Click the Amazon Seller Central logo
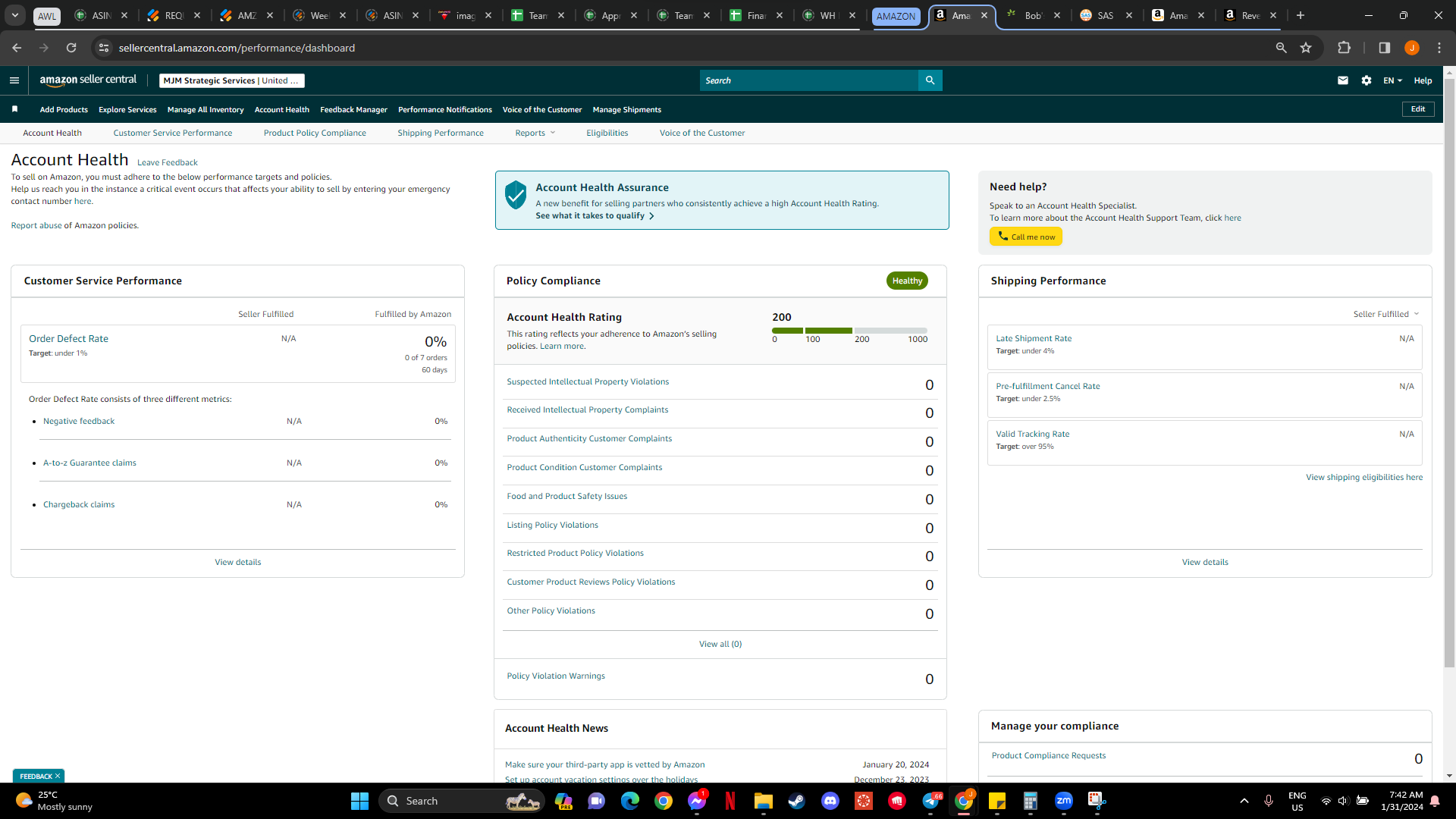Screen dimensions: 1456x819 pyautogui.click(x=88, y=80)
